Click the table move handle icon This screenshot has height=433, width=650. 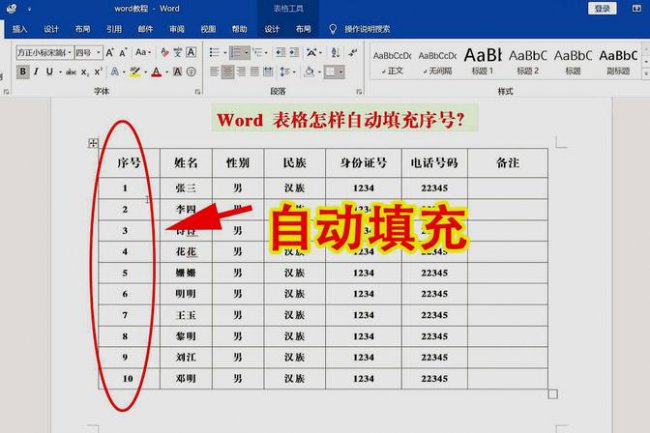(x=93, y=143)
